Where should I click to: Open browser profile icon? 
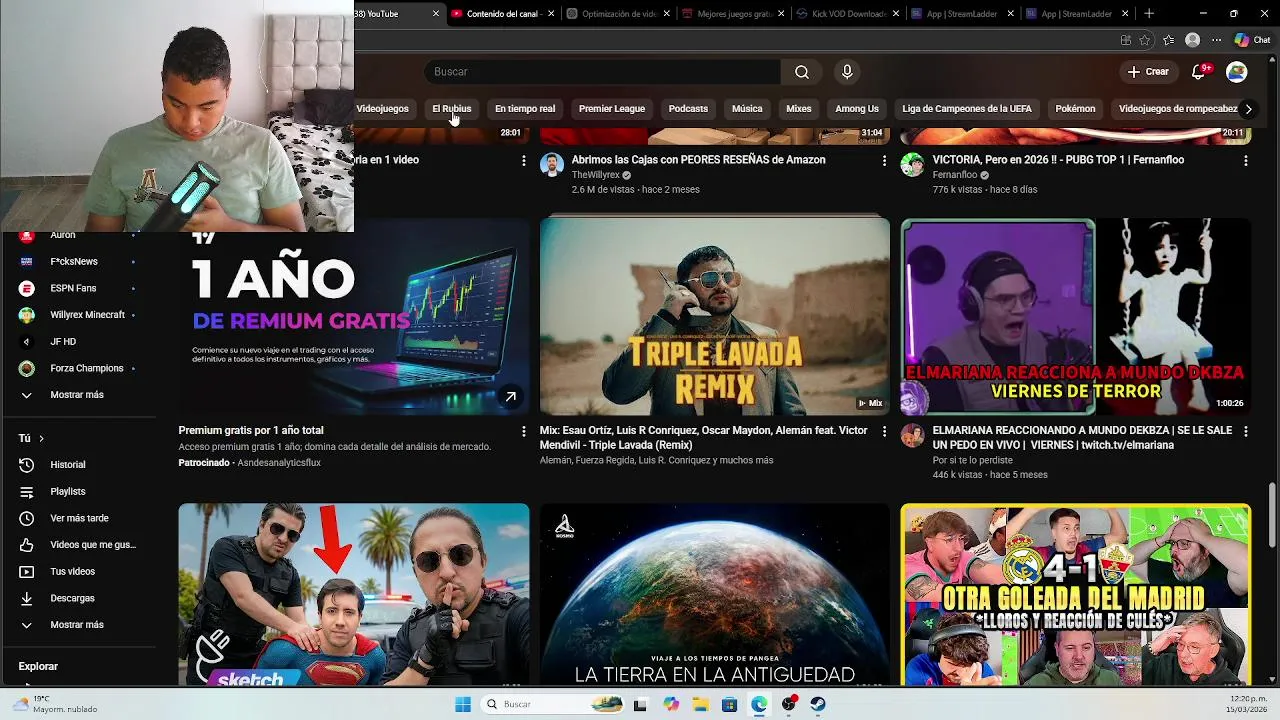click(1192, 40)
